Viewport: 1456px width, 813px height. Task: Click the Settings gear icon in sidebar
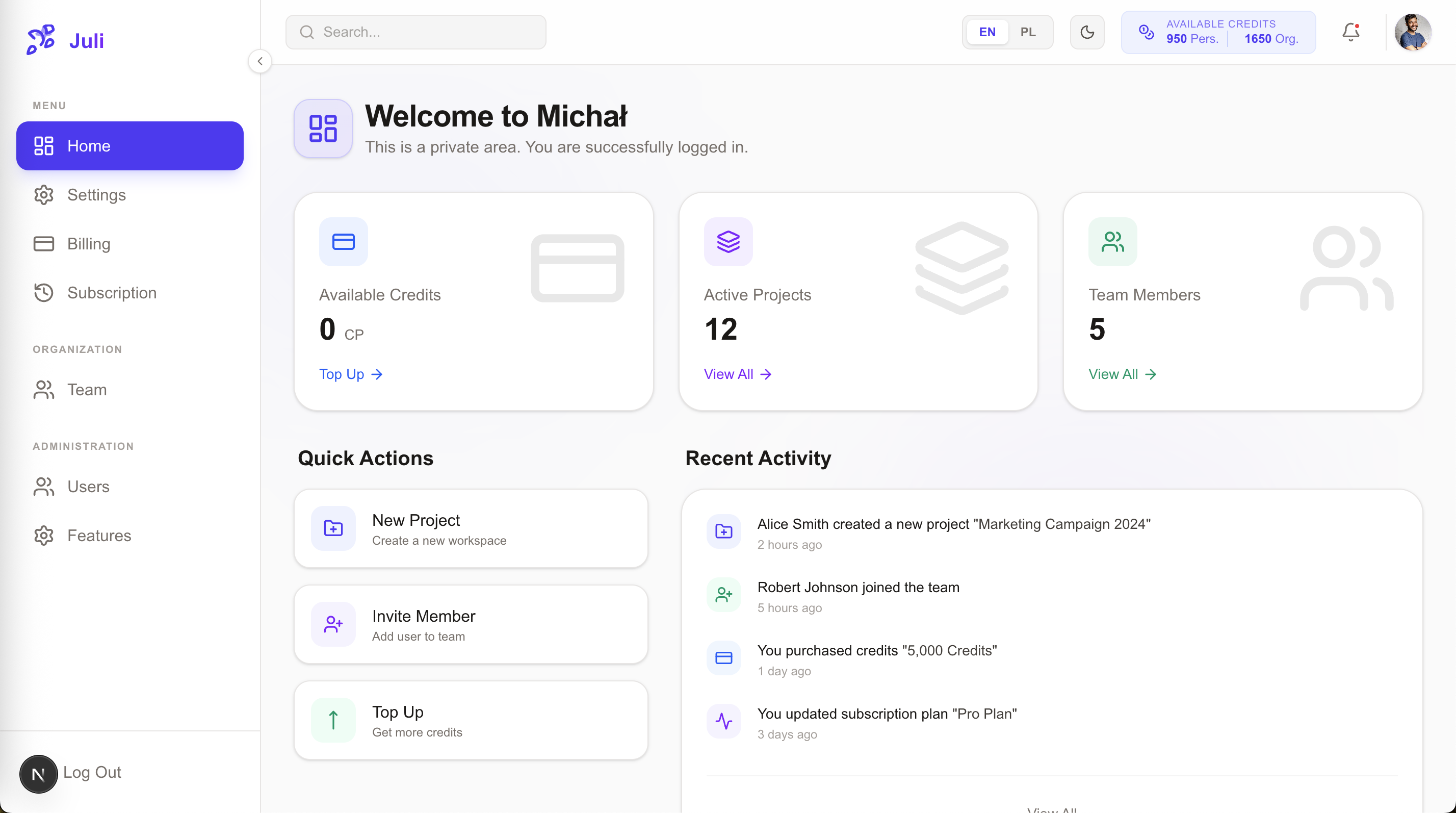[x=43, y=194]
